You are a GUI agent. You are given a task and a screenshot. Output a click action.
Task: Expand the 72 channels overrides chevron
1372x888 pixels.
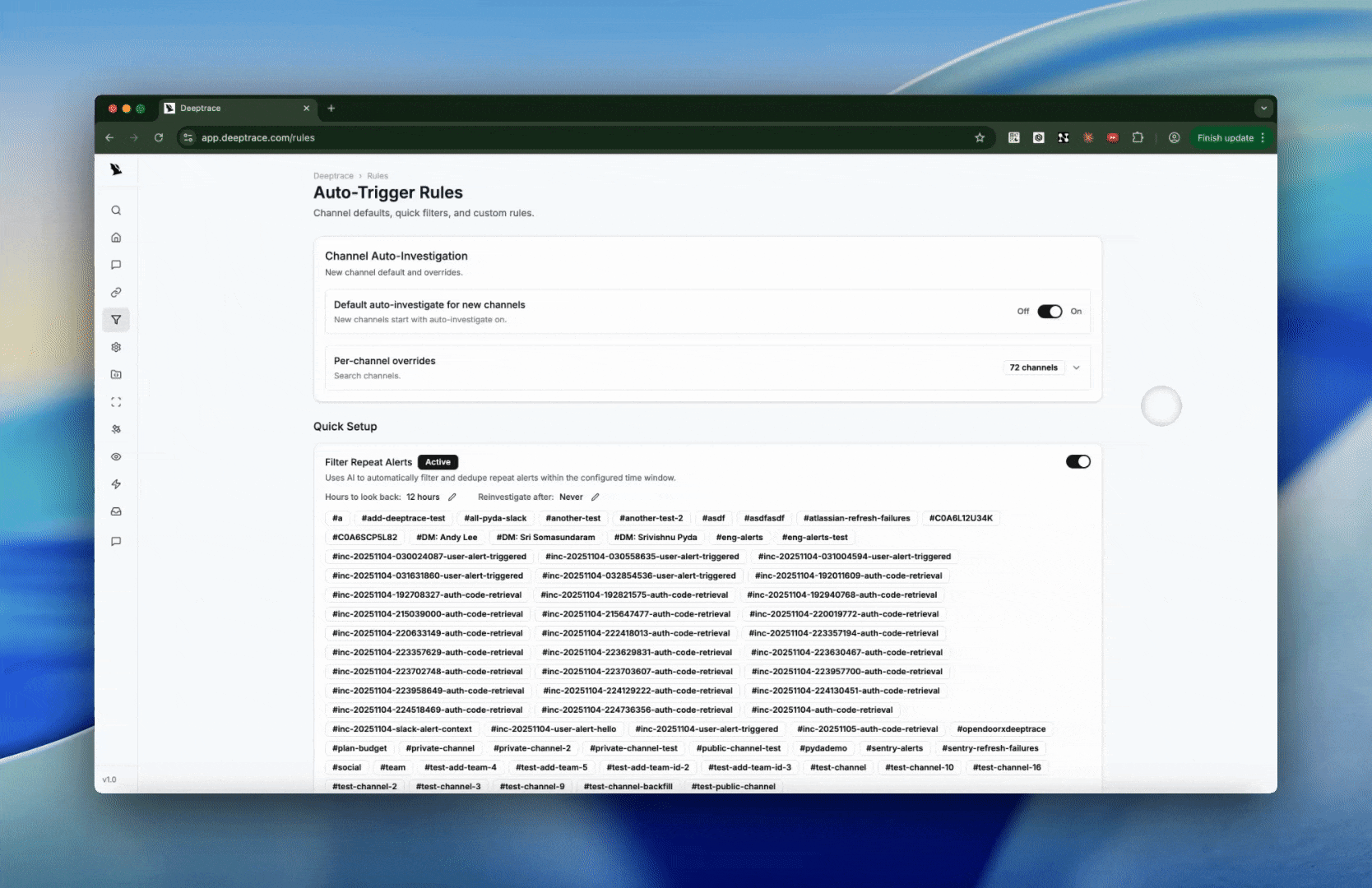(x=1076, y=368)
